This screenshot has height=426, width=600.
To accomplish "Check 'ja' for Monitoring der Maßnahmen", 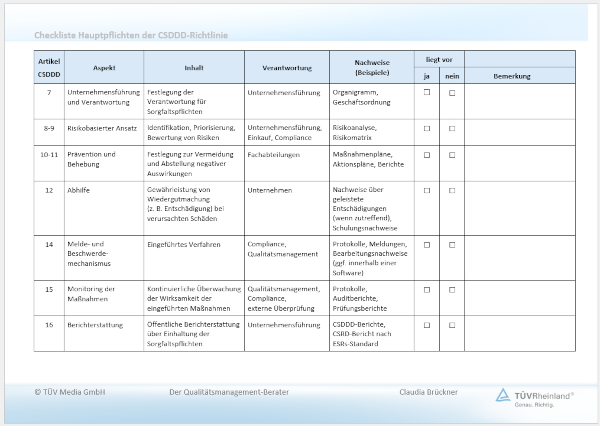I will (427, 289).
